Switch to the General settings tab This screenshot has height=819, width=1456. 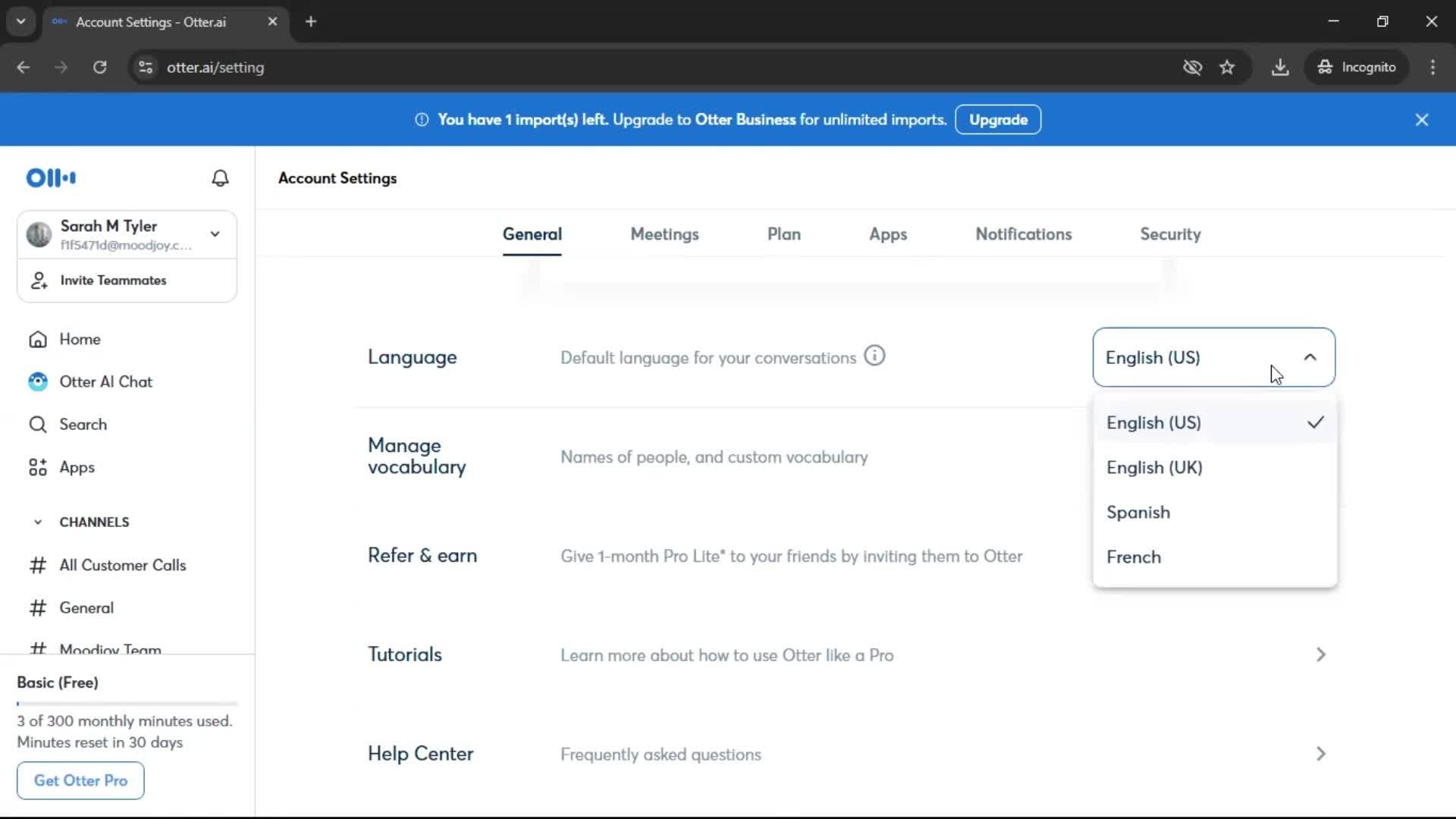pos(532,234)
